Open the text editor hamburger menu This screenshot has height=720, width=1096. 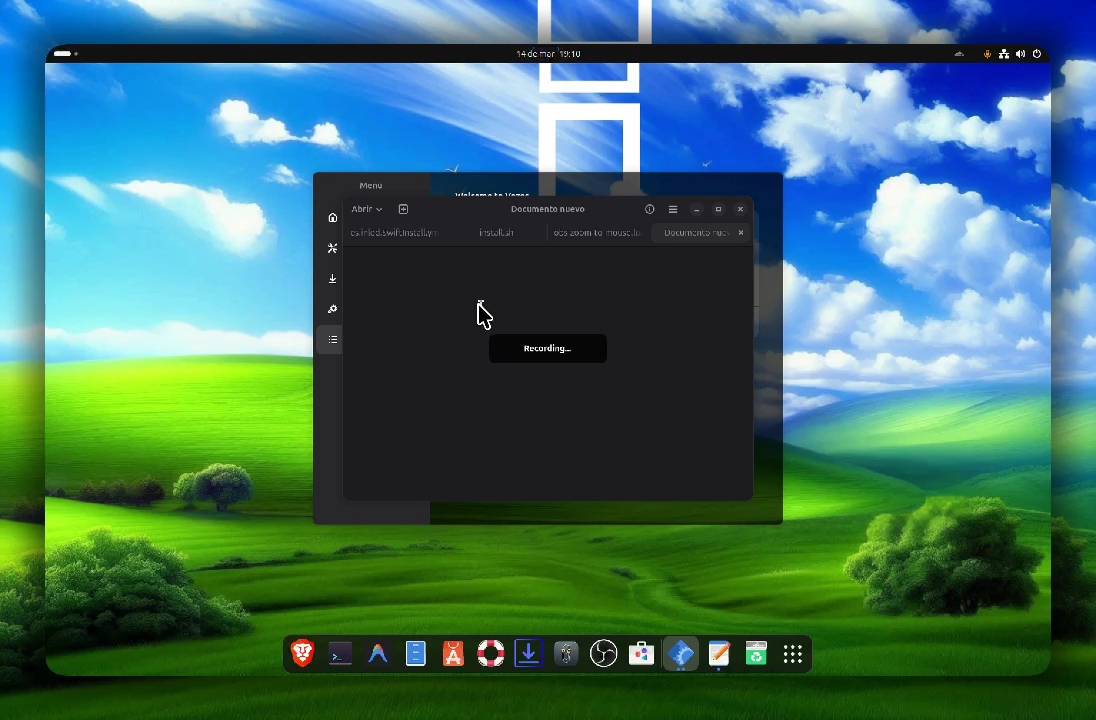[x=672, y=209]
